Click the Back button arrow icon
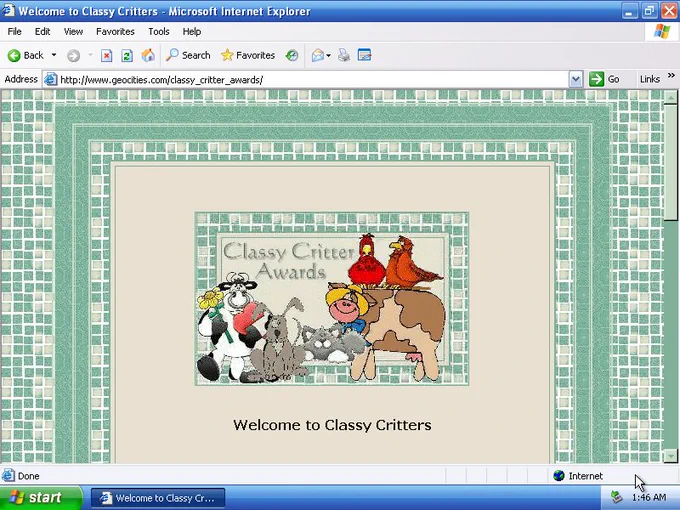The width and height of the screenshot is (680, 510). point(14,56)
